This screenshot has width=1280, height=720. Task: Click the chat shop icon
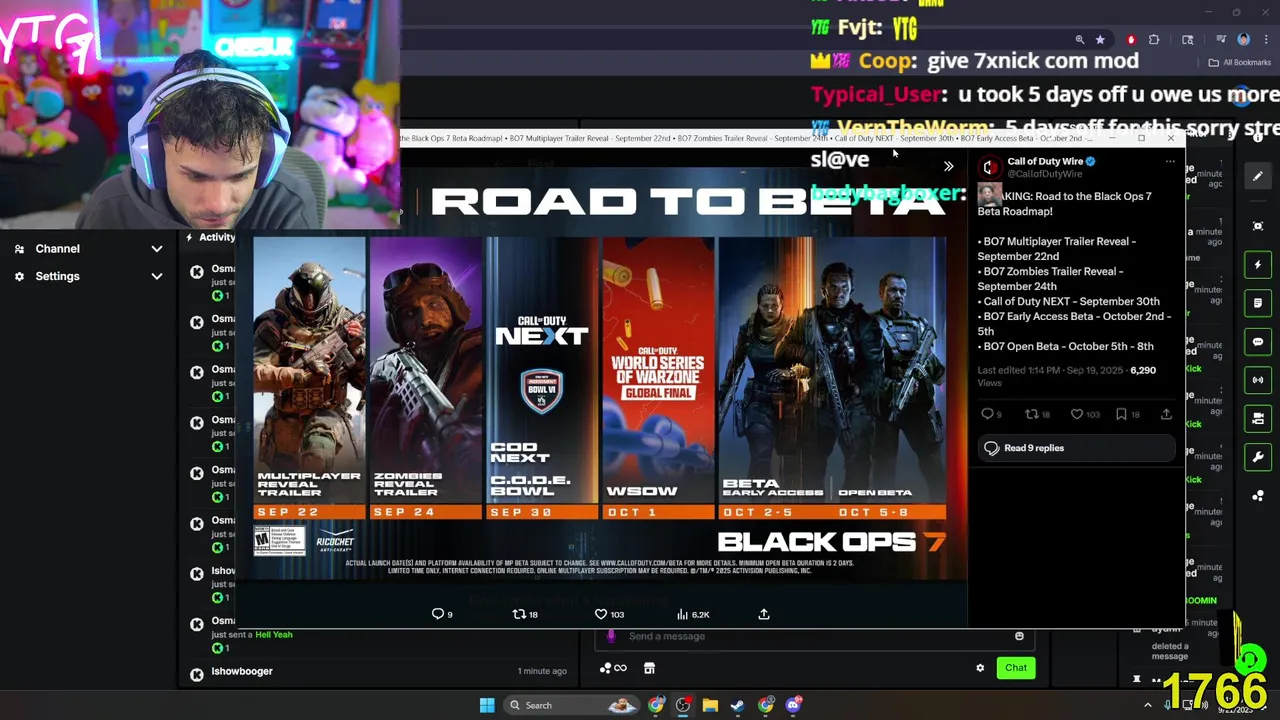point(649,668)
